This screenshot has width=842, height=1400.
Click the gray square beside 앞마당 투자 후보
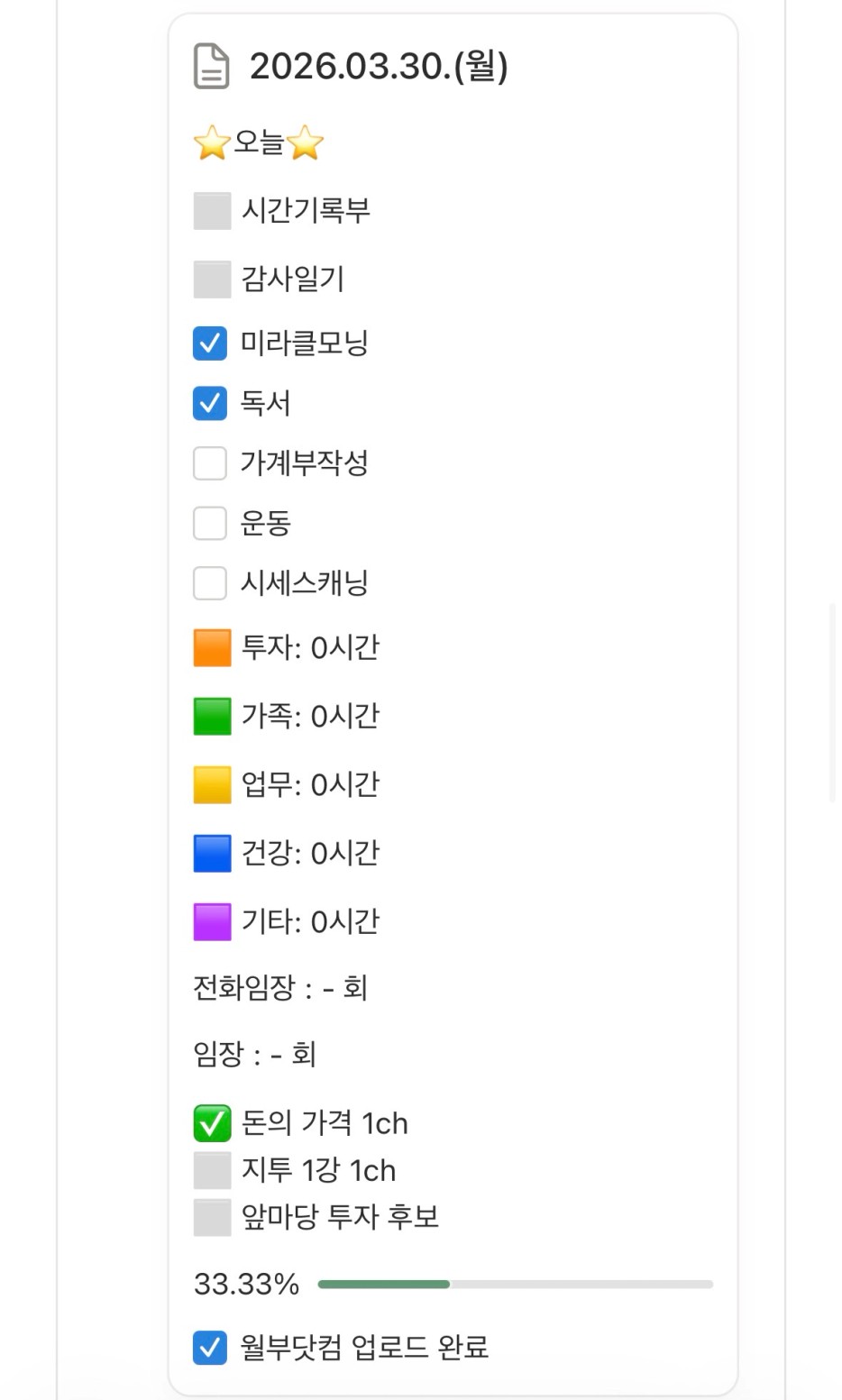(212, 1218)
